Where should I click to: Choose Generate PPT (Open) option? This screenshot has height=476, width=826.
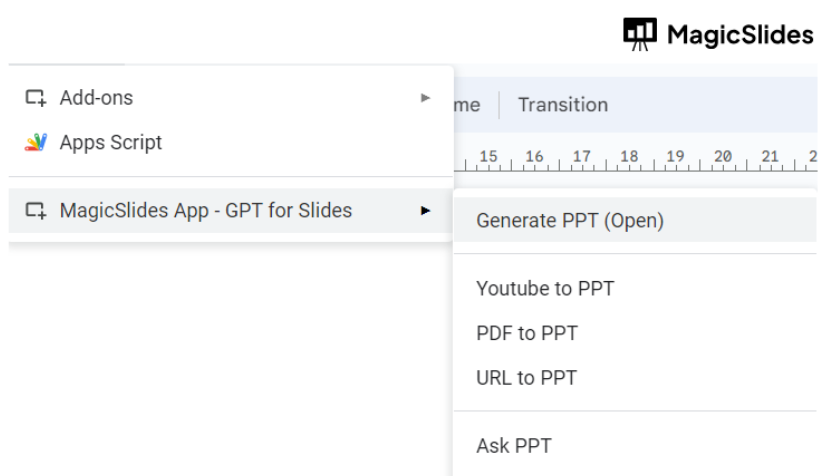pos(570,220)
